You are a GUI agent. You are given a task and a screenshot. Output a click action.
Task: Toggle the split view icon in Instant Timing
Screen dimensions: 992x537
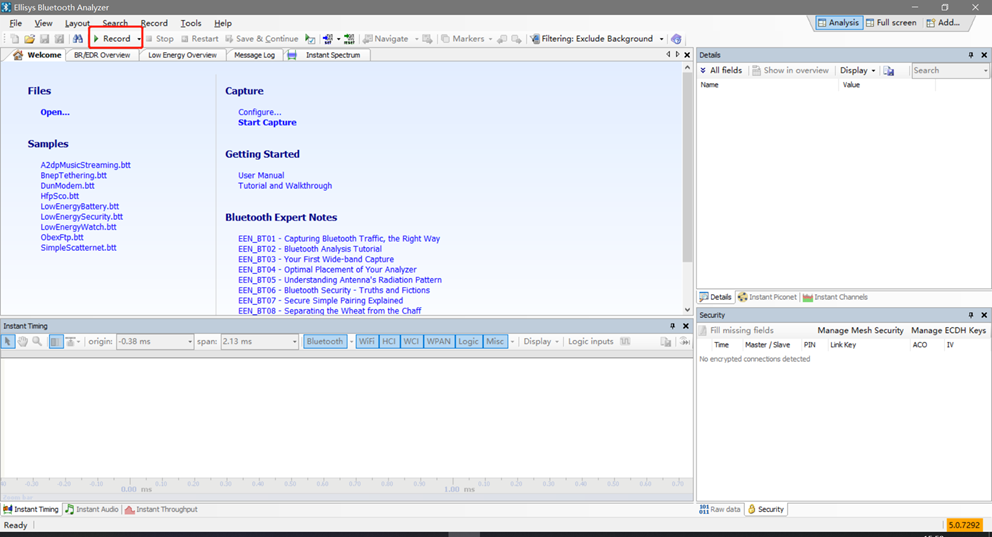point(56,342)
